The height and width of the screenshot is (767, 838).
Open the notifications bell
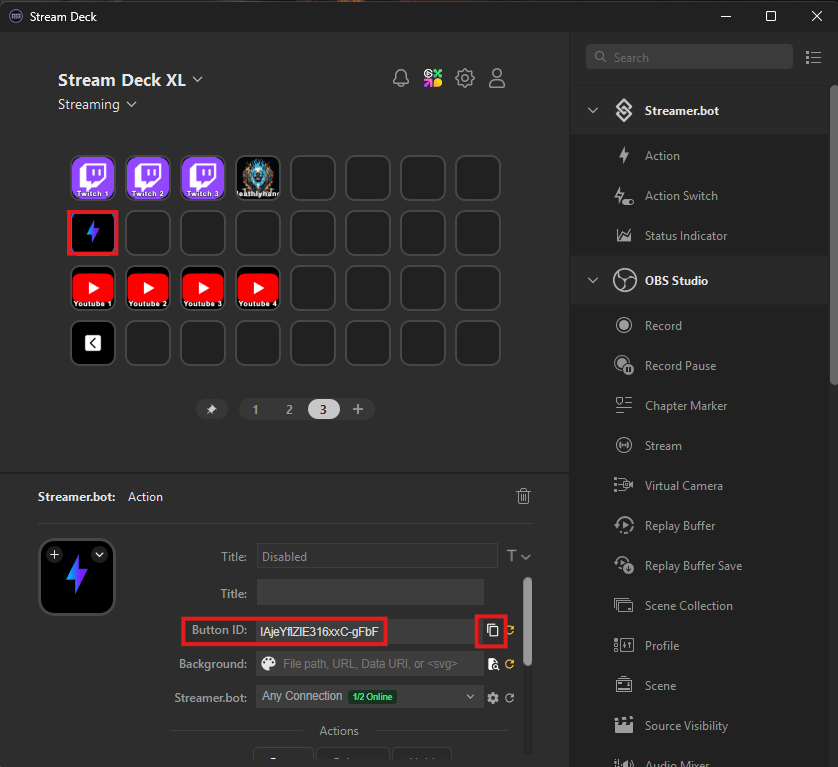401,79
